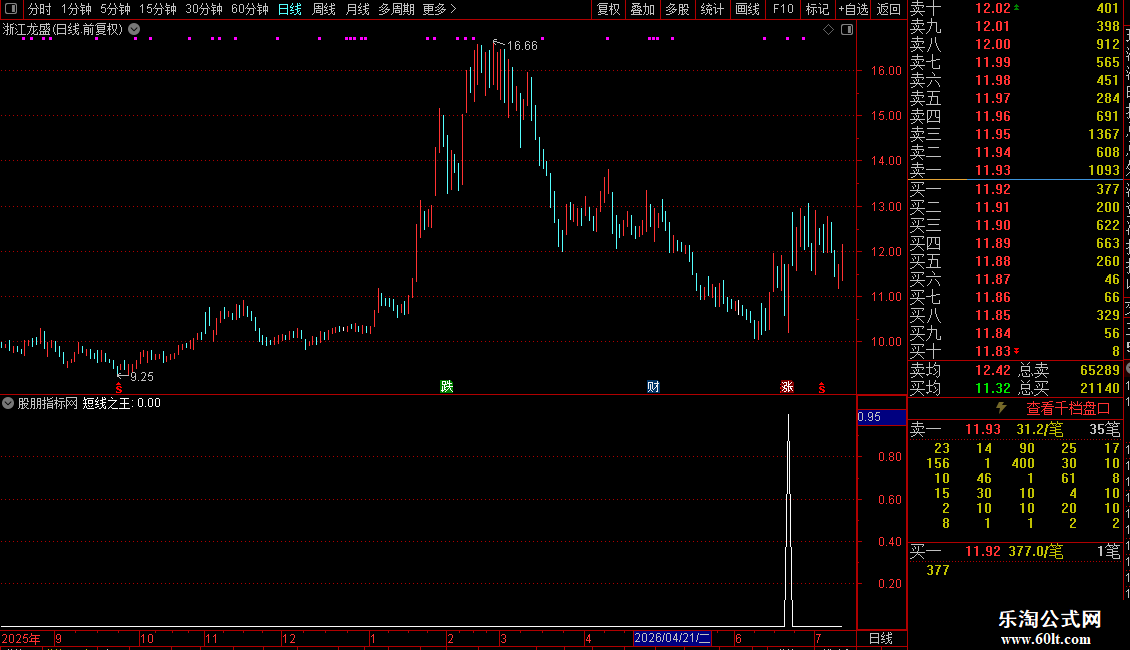This screenshot has height=650, width=1130.
Task: Select the 1分钟 period tab
Action: 76,9
